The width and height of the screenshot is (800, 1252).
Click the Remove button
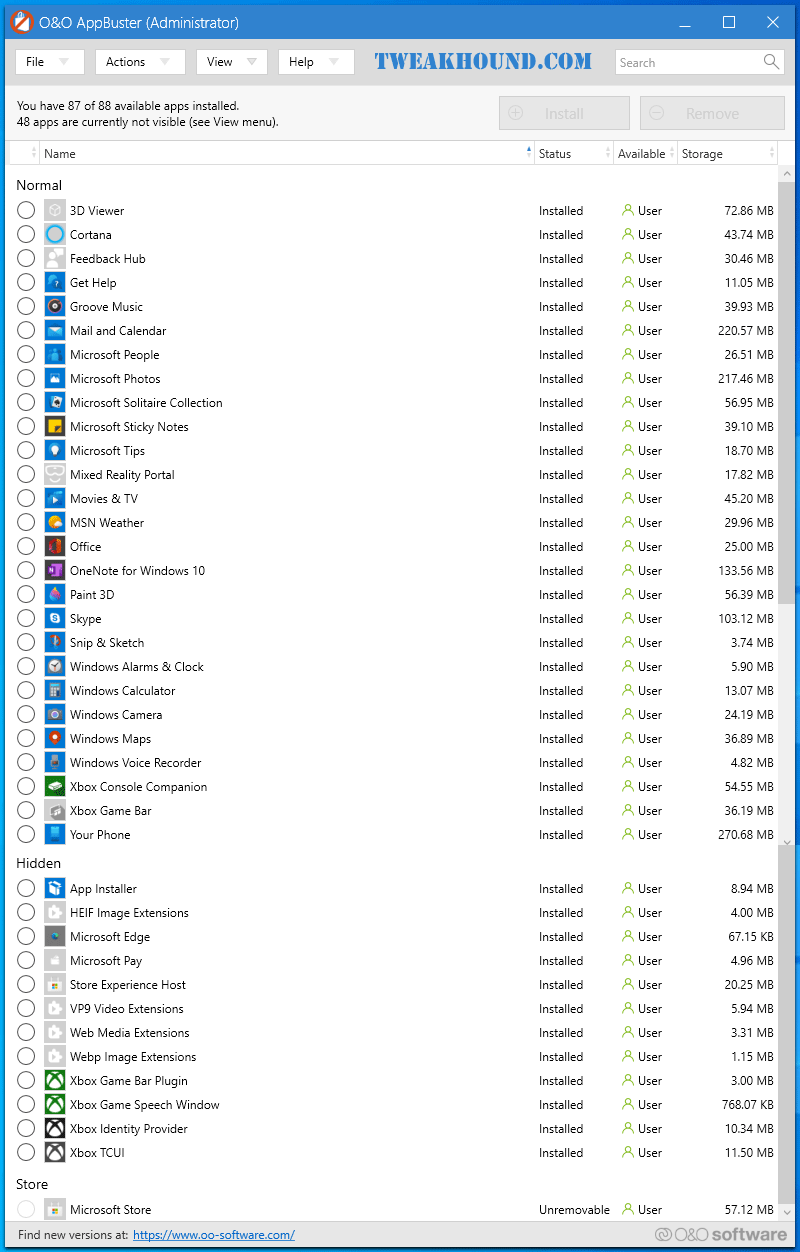tap(712, 113)
